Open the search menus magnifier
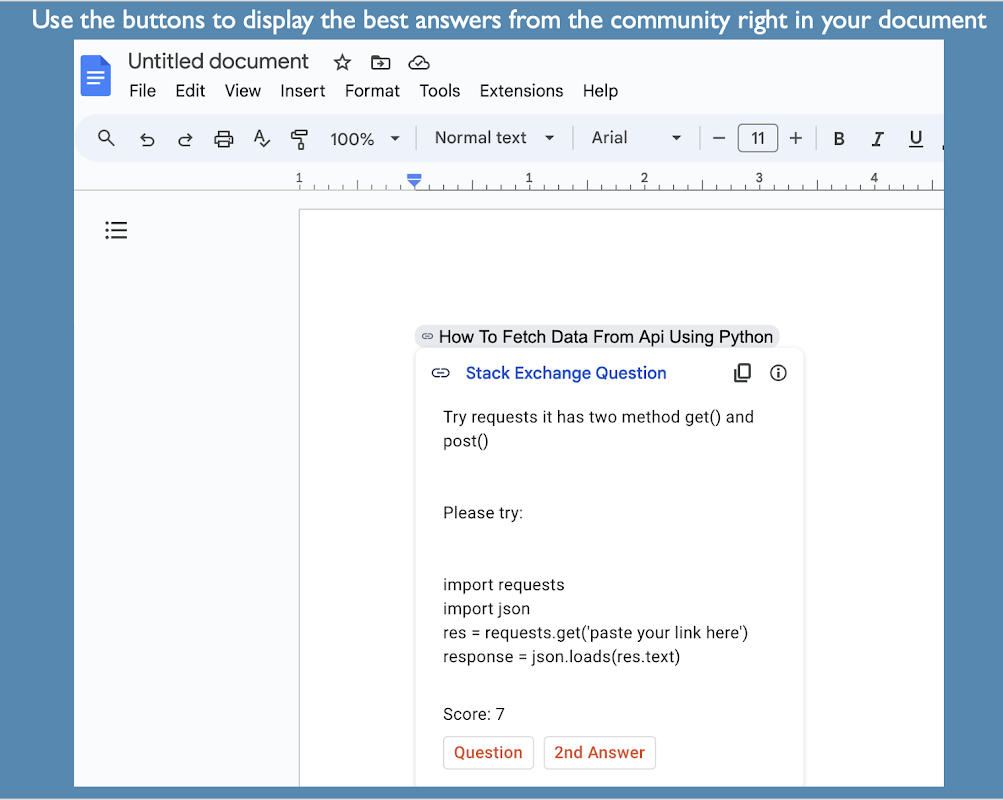 pyautogui.click(x=106, y=138)
